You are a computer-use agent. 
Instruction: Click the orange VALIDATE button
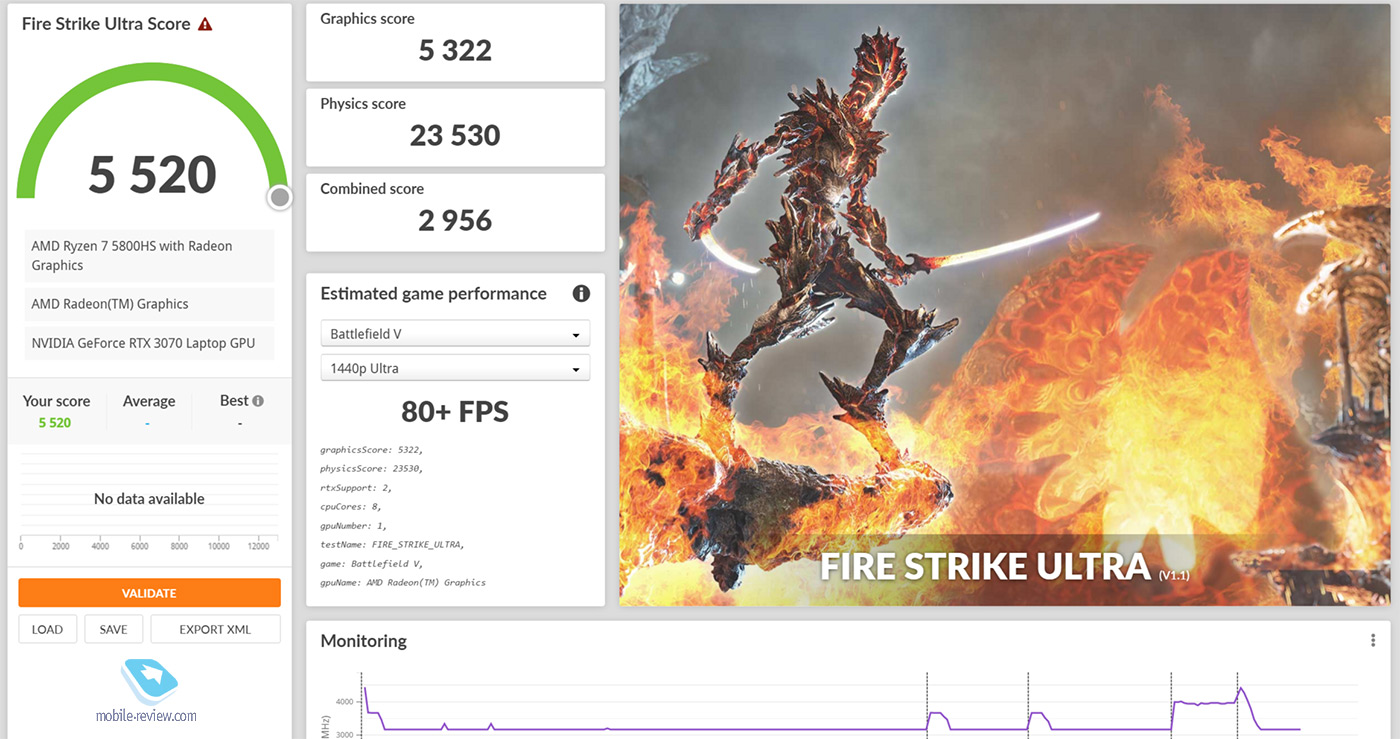click(x=149, y=593)
